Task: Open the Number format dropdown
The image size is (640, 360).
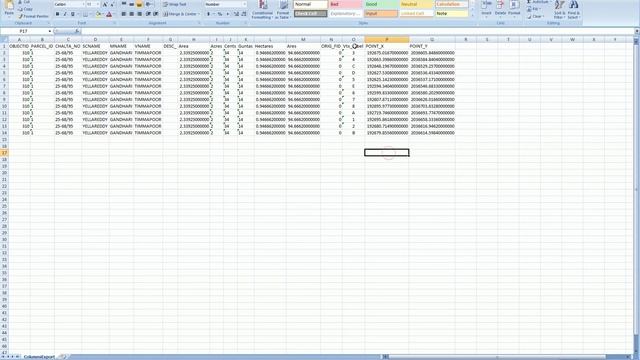Action: click(244, 4)
